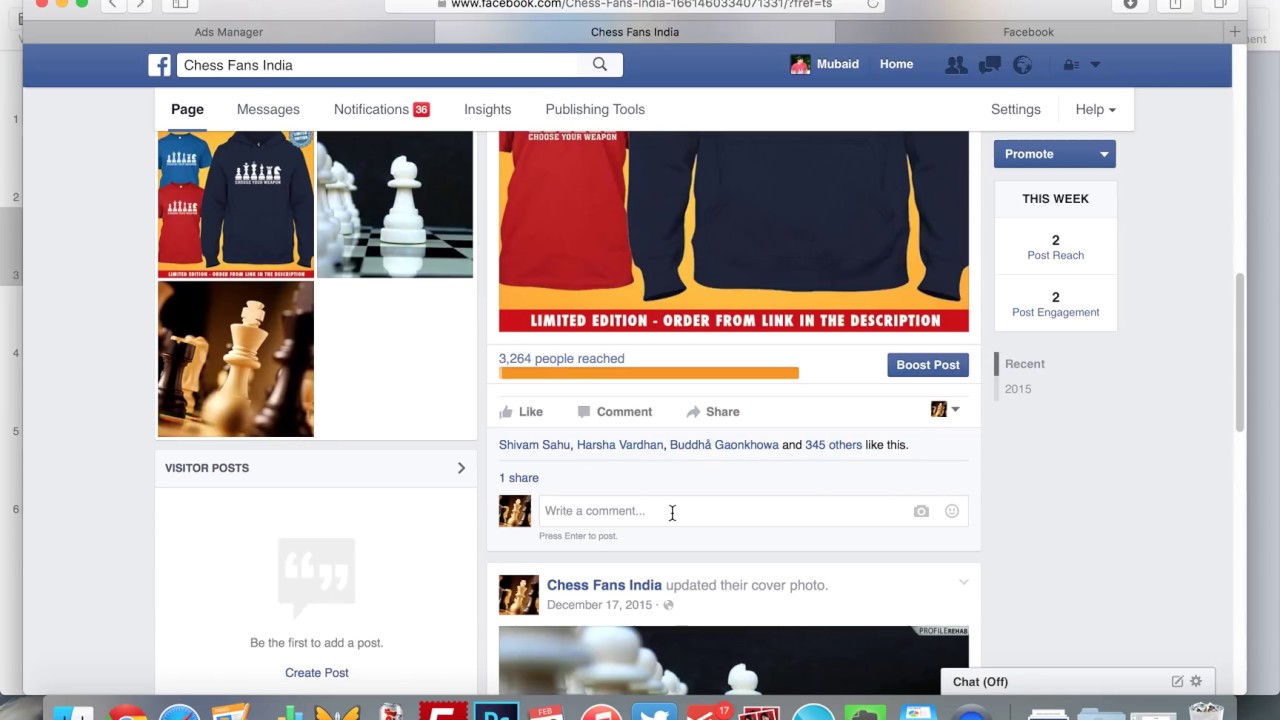Open the friend requests icon
The image size is (1280, 720).
tap(956, 65)
